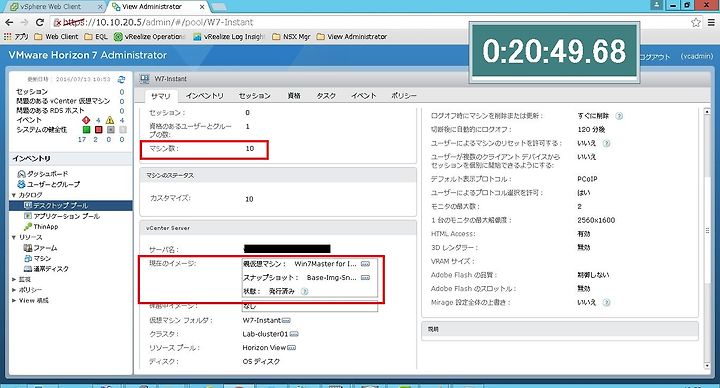This screenshot has width=720, height=388.
Task: Click the 'PCoIP' default protocol value
Action: click(587, 179)
